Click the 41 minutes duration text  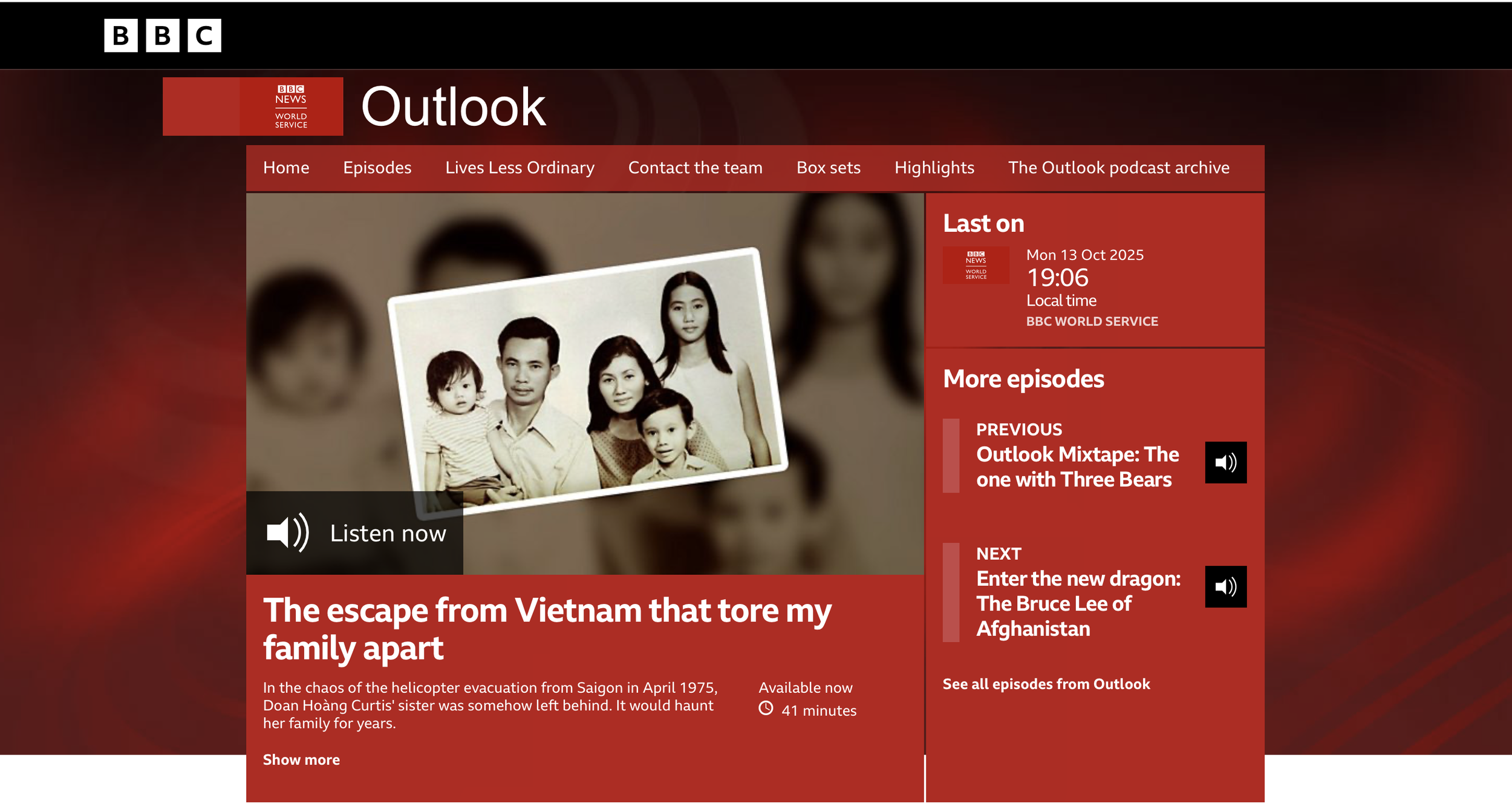[819, 710]
